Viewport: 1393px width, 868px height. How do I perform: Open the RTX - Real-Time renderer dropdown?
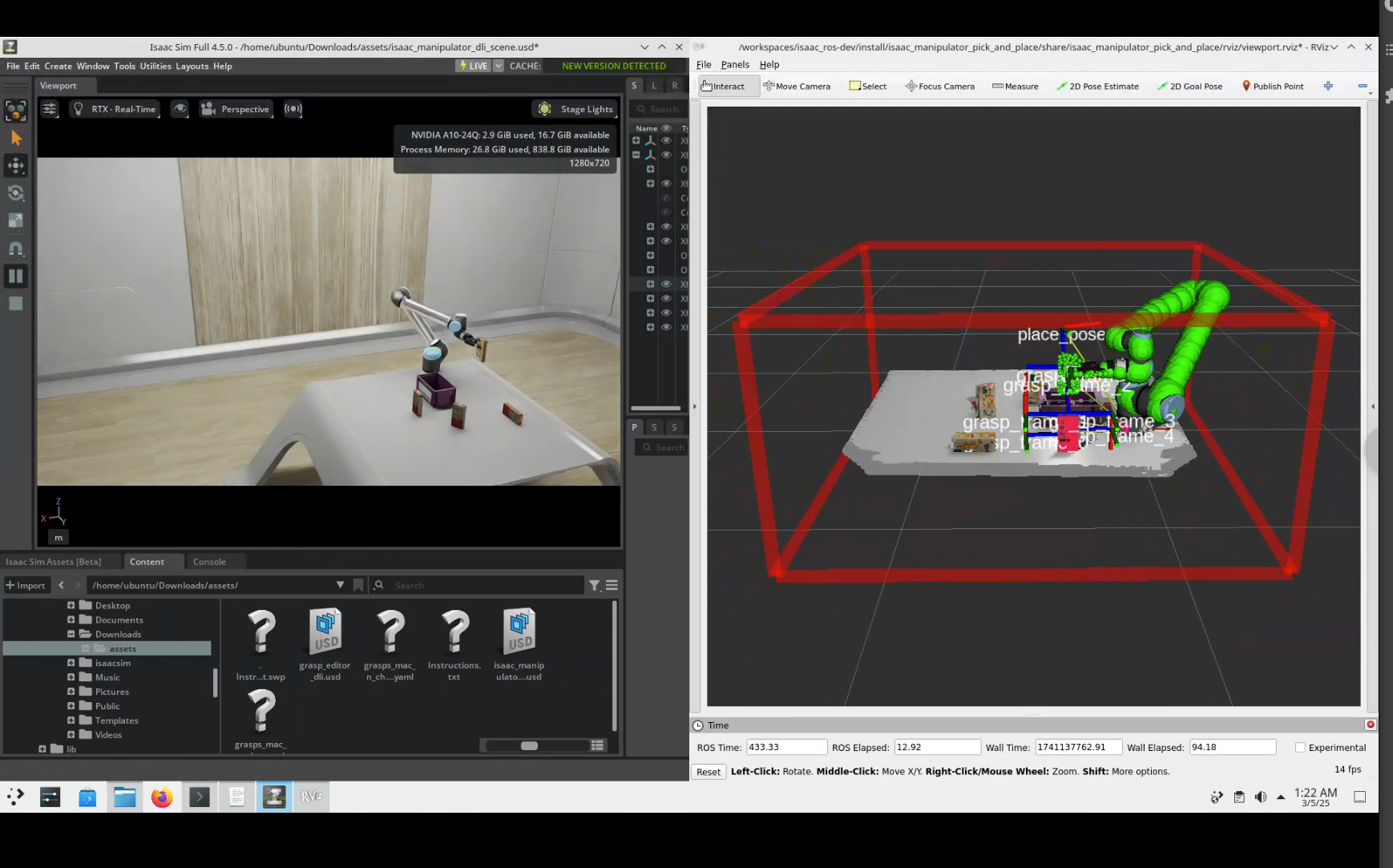tap(115, 109)
